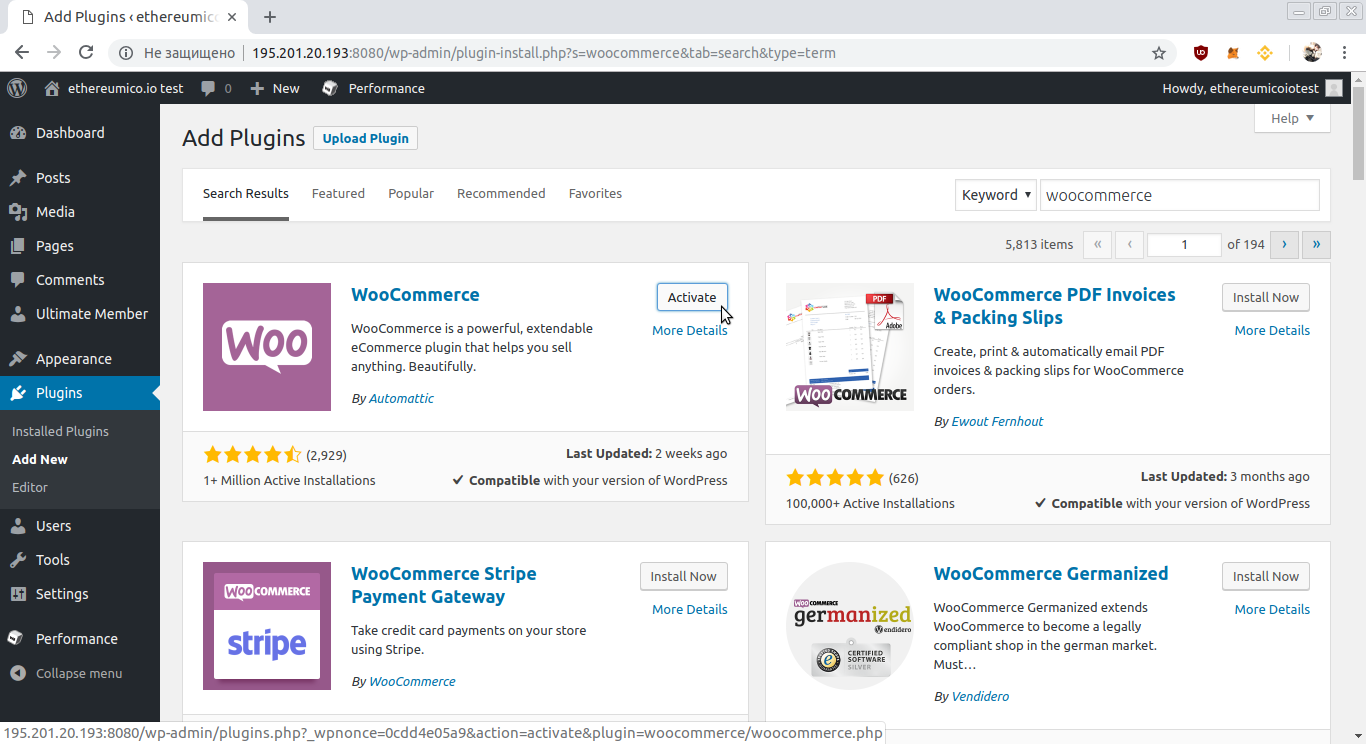This screenshot has height=744, width=1366.
Task: Expand the Help panel
Action: [1292, 118]
